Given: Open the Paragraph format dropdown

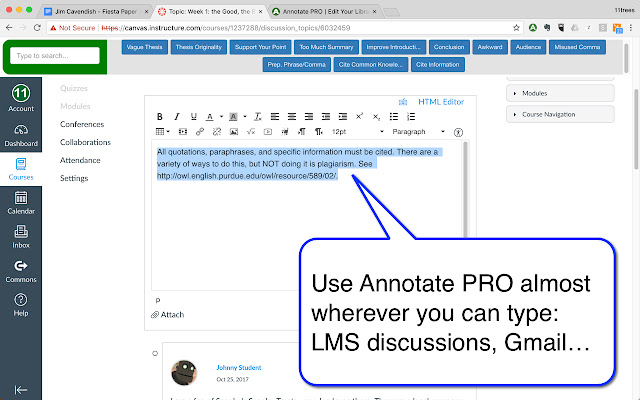Looking at the screenshot, I should (x=418, y=131).
